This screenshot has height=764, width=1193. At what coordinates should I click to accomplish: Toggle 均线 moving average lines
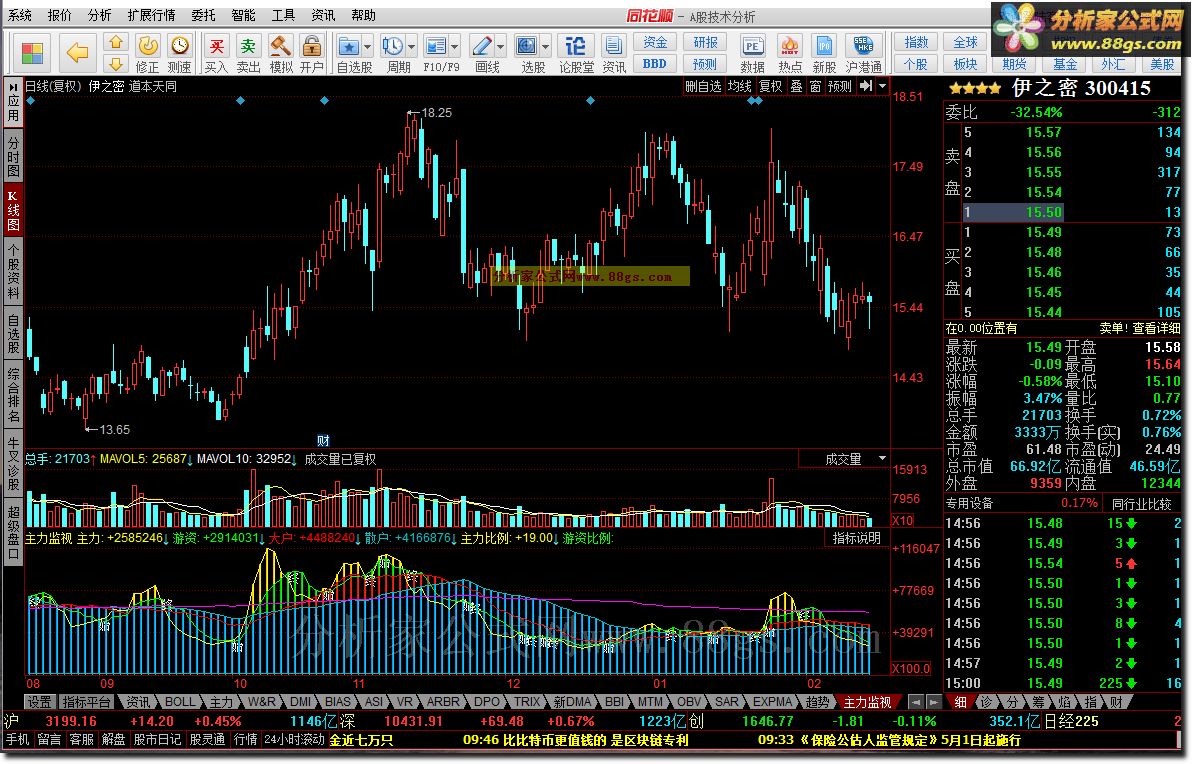click(740, 86)
